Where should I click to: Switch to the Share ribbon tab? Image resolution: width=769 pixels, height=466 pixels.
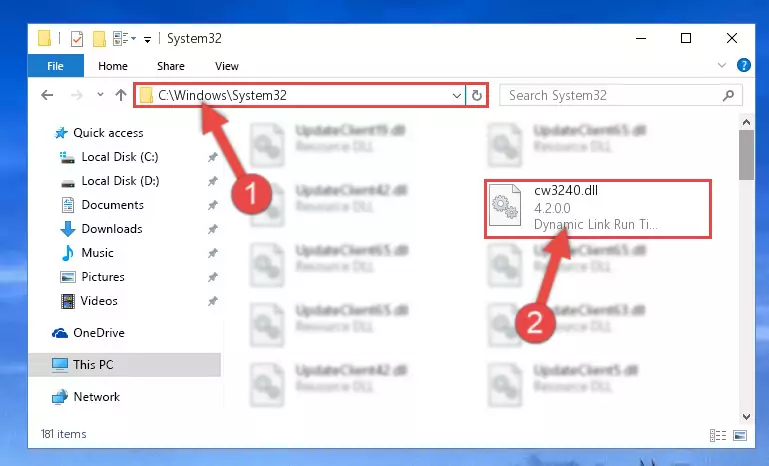[171, 66]
